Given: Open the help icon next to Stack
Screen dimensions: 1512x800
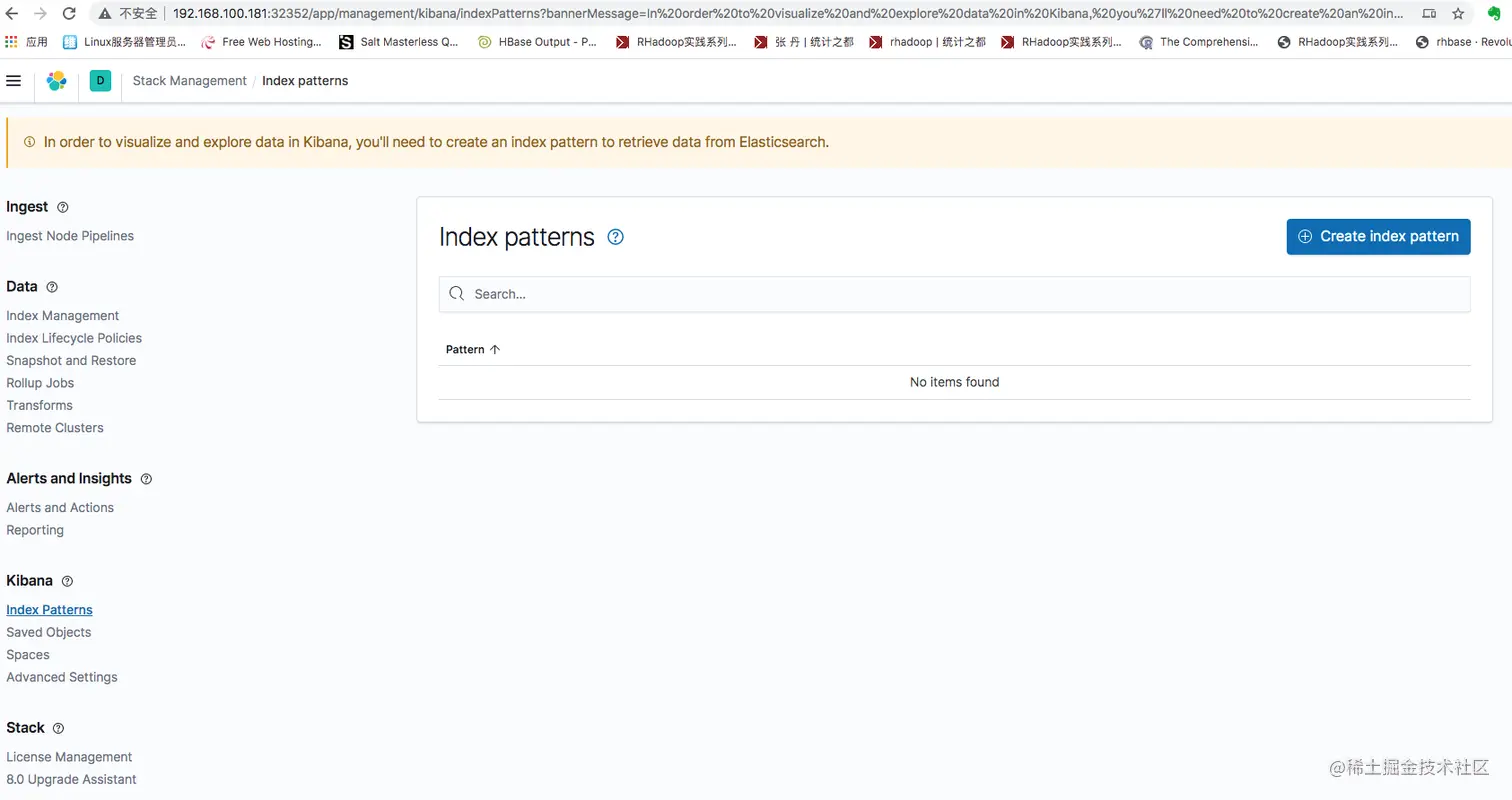Looking at the screenshot, I should point(58,728).
